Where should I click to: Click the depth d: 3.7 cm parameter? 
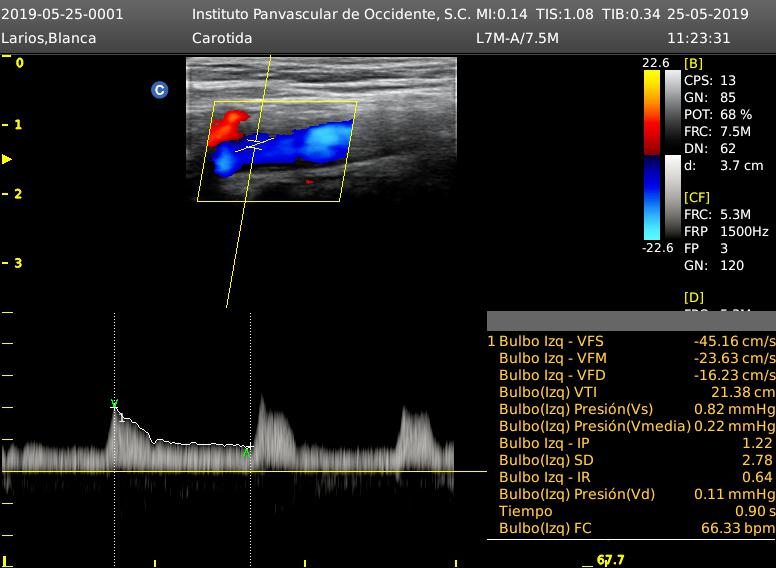click(x=724, y=165)
